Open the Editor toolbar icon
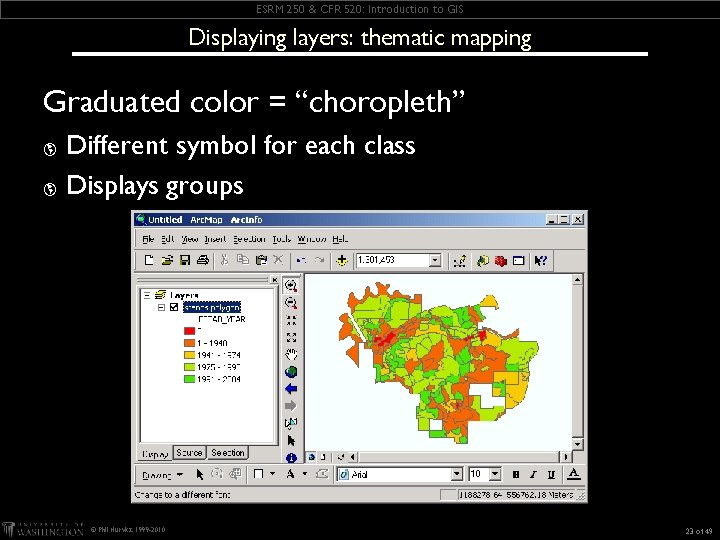The height and width of the screenshot is (540, 720). click(460, 261)
